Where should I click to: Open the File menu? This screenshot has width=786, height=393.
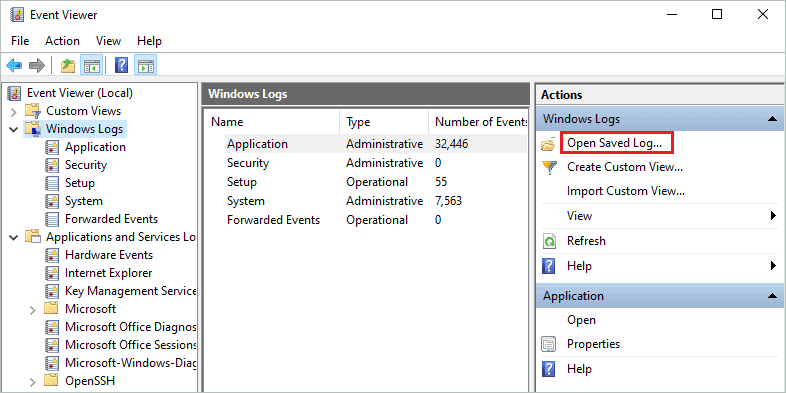[20, 41]
